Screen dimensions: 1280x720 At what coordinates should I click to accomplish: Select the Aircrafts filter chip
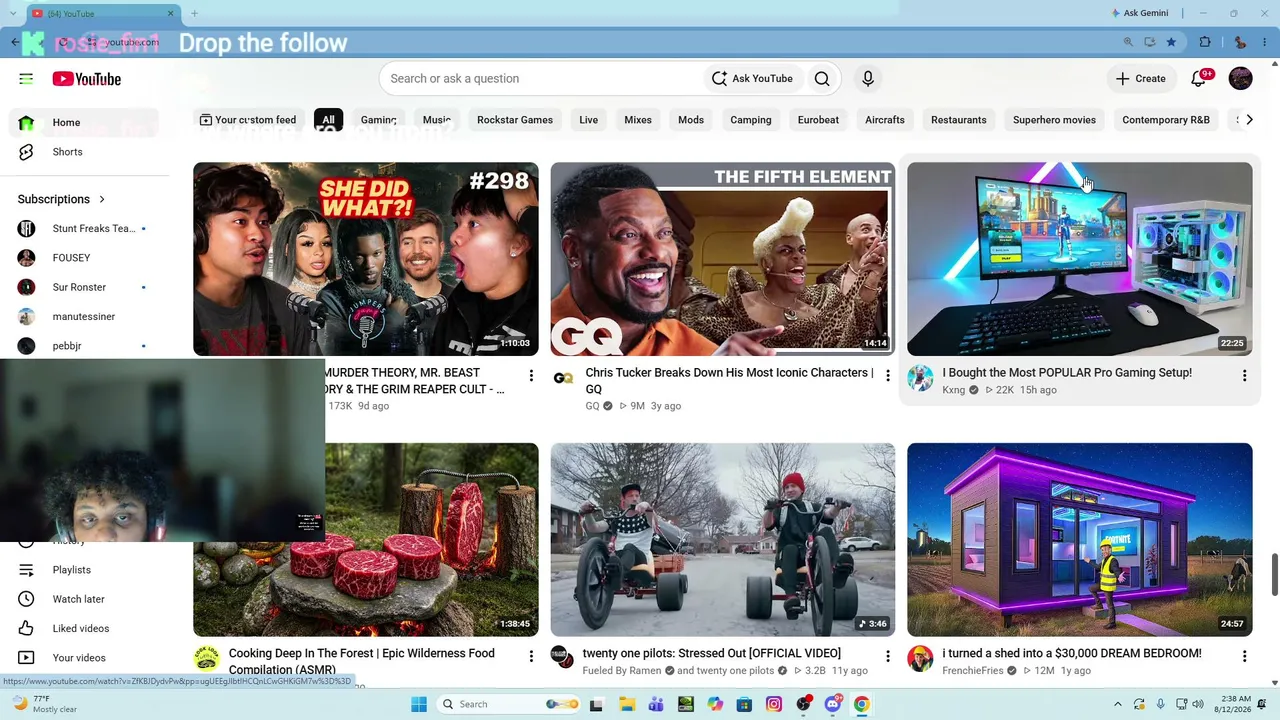[885, 120]
